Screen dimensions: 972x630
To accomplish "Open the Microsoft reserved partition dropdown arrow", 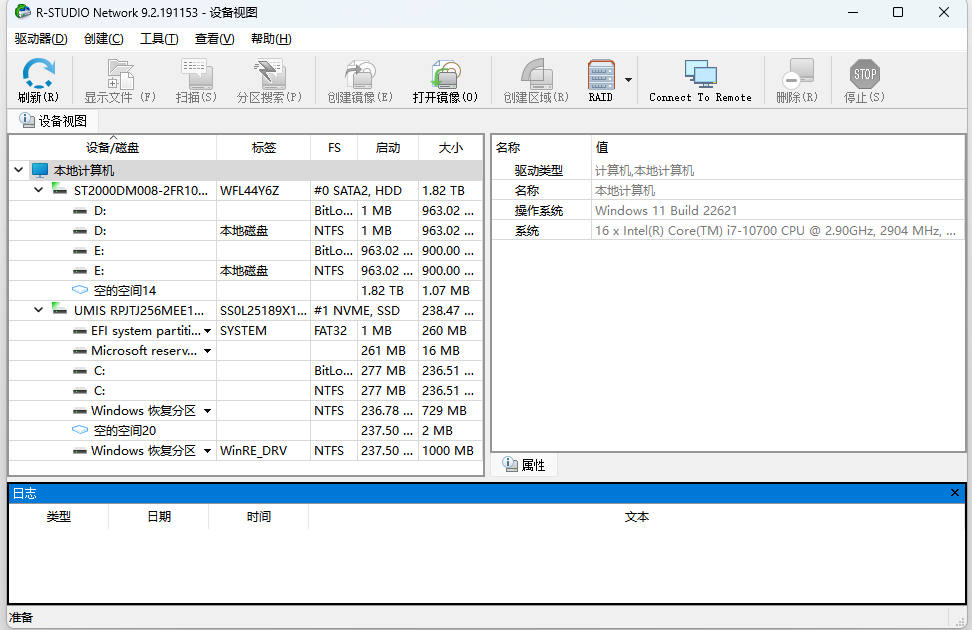I will 208,351.
